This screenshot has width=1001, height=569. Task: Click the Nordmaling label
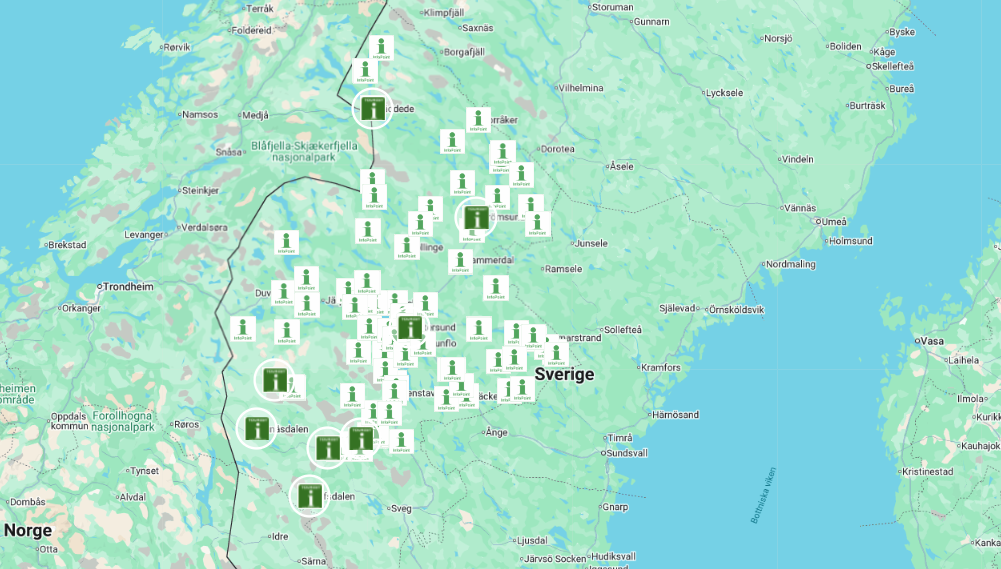tap(790, 264)
